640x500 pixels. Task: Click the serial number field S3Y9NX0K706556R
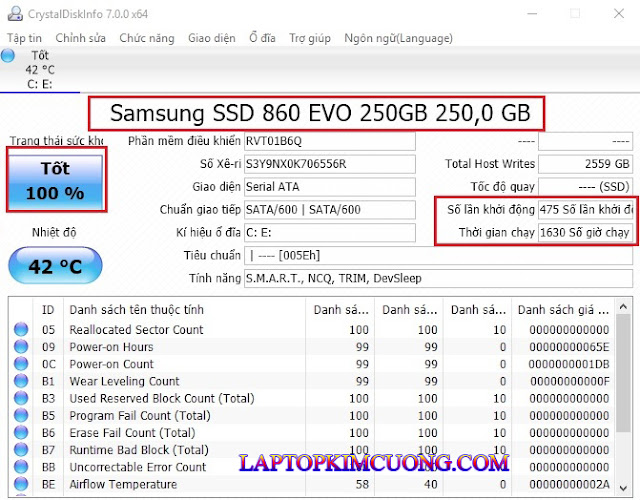pyautogui.click(x=330, y=164)
